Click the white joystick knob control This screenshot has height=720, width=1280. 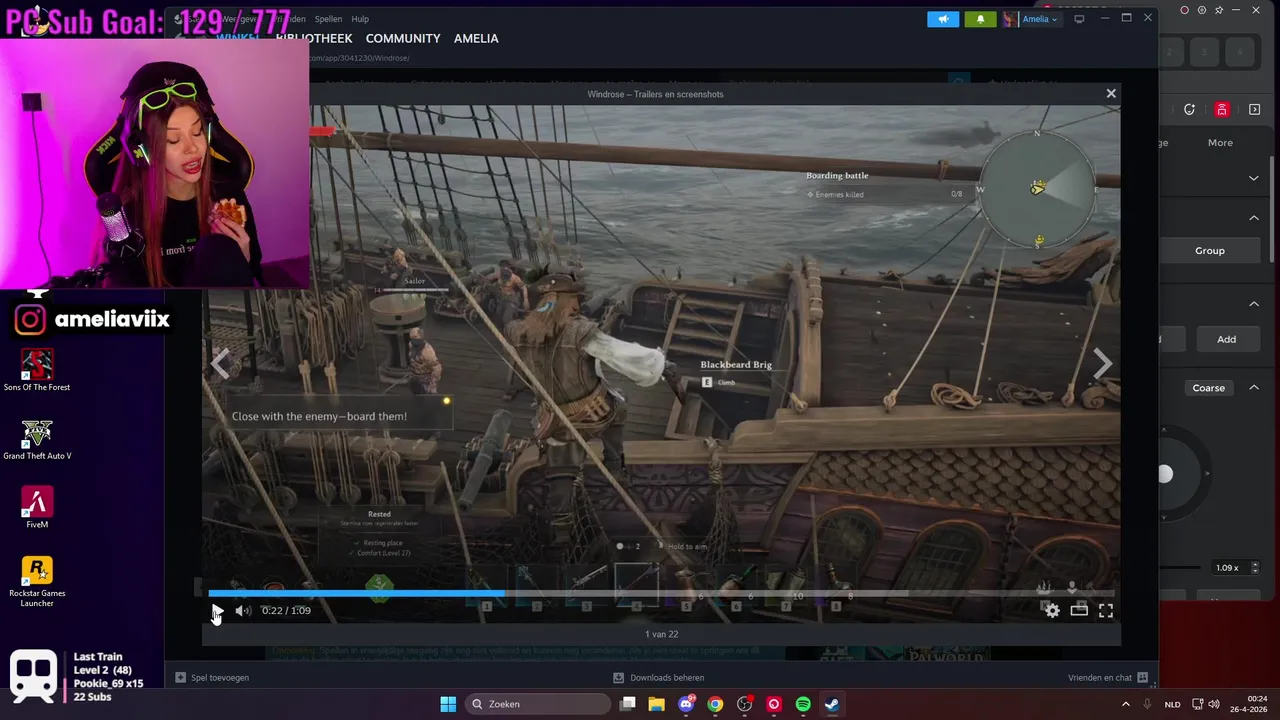tap(1165, 474)
